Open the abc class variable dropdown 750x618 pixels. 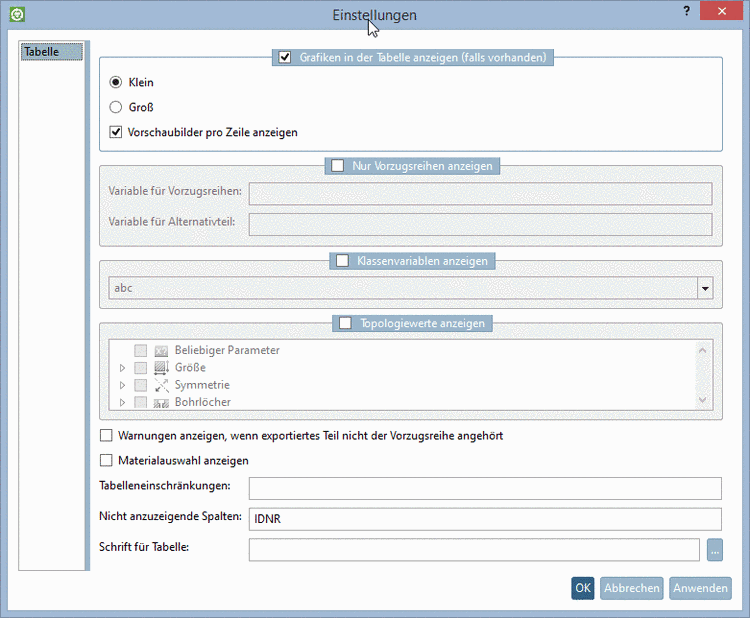(705, 288)
